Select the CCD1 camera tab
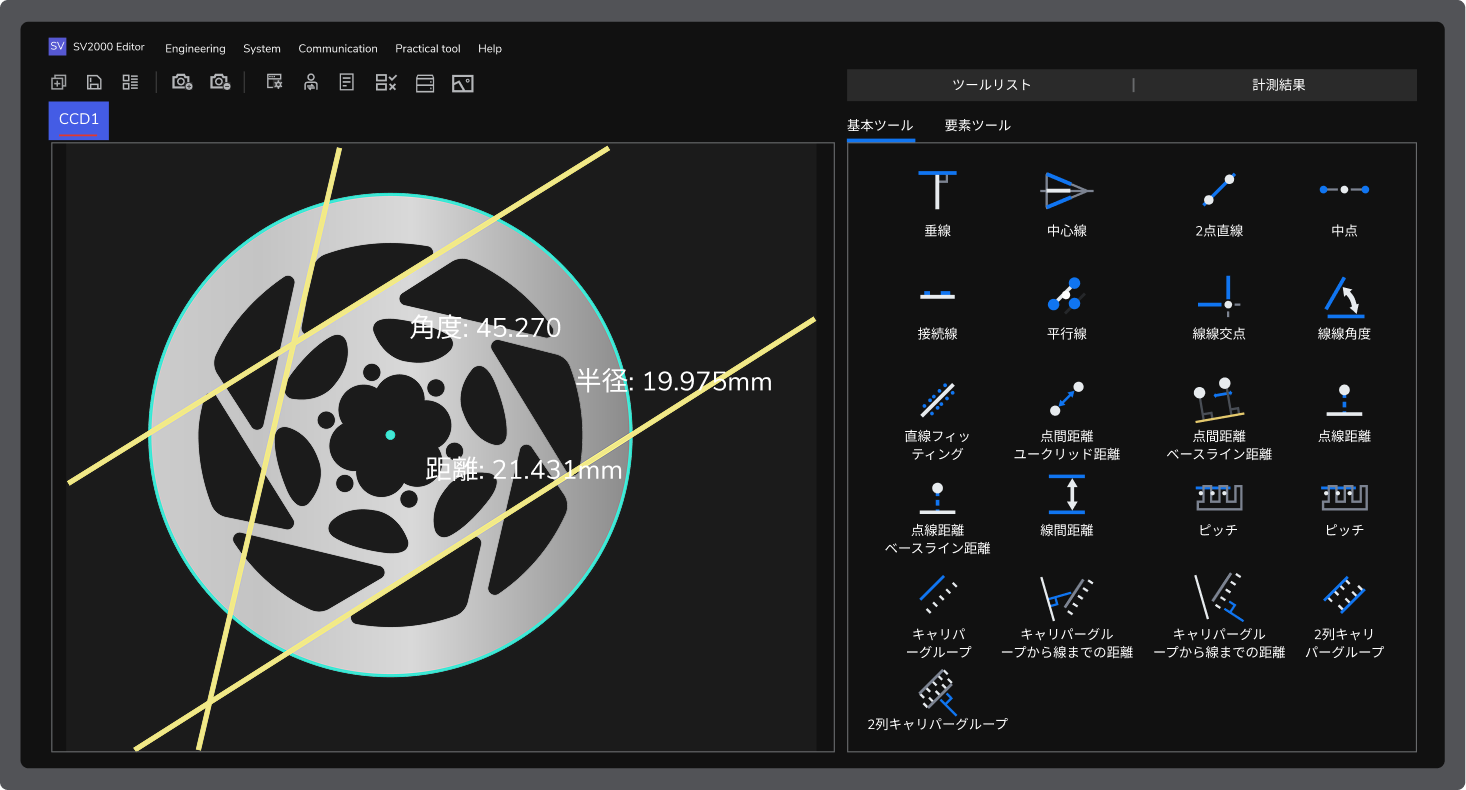Image resolution: width=1466 pixels, height=790 pixels. click(x=79, y=120)
